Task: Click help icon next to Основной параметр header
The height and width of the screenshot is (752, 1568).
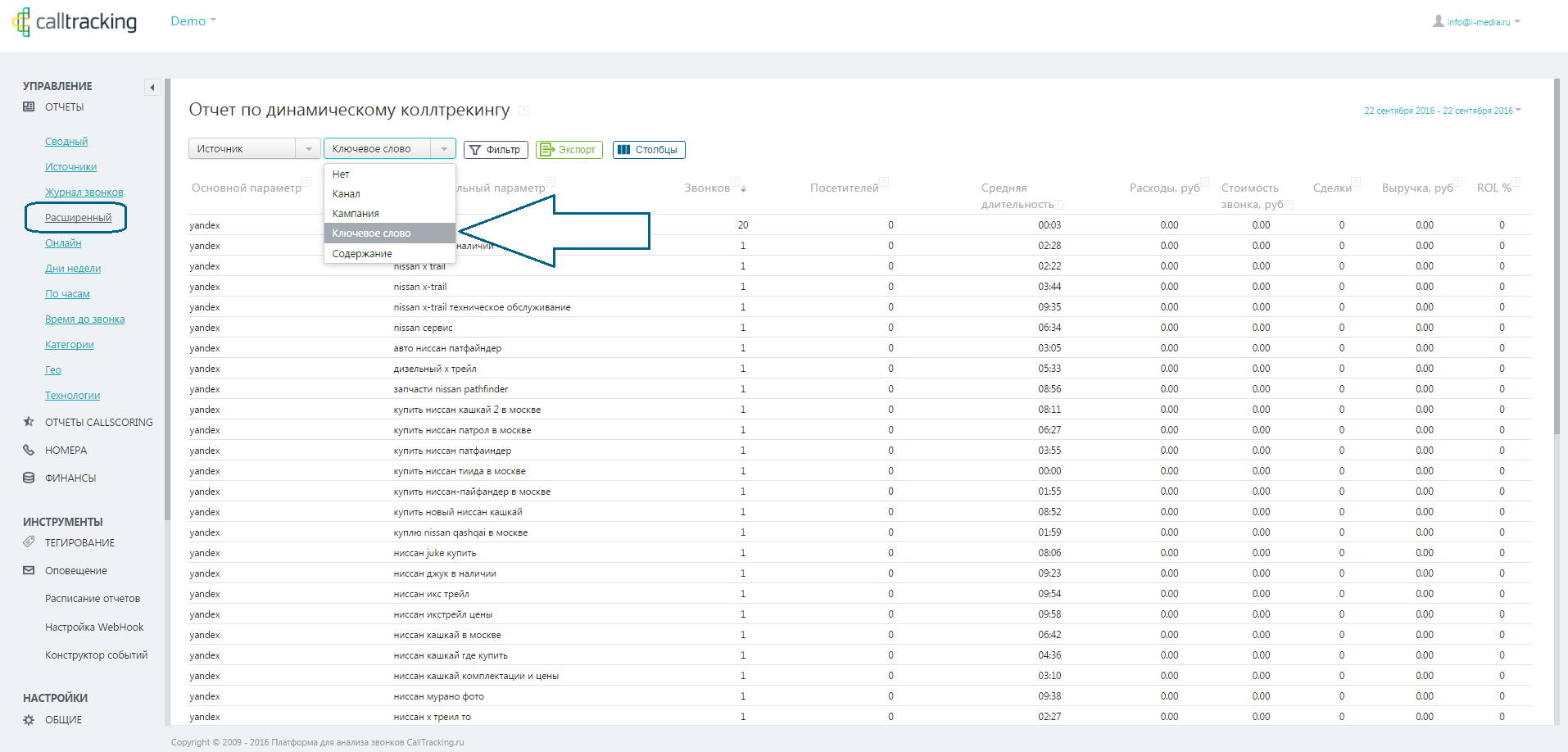Action: coord(306,182)
